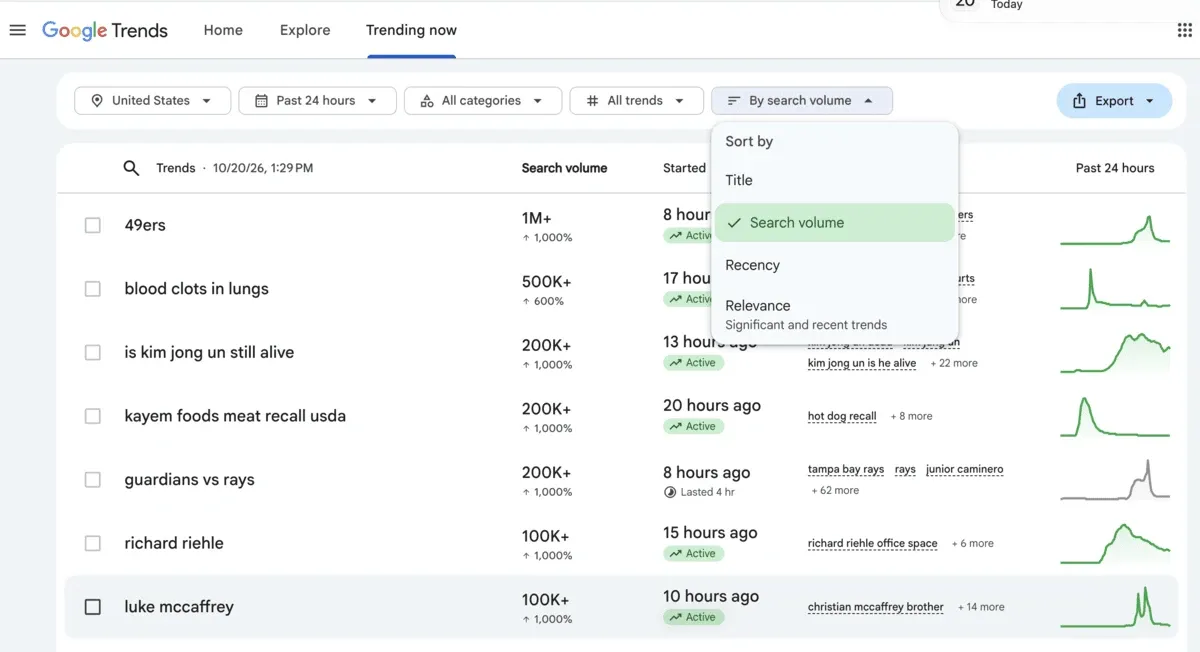This screenshot has width=1200, height=652.
Task: Open the rays query link
Action: point(905,470)
